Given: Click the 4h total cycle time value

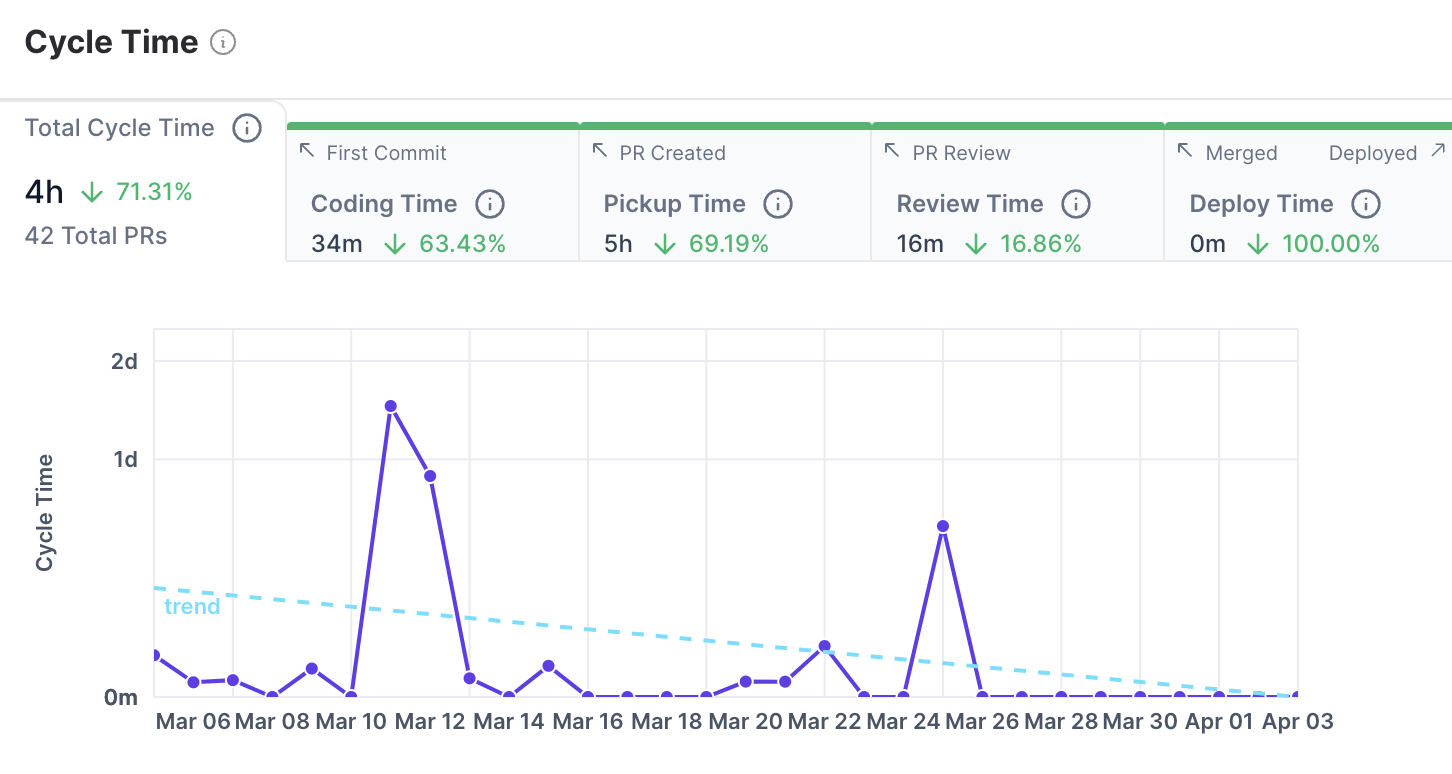Looking at the screenshot, I should (x=44, y=192).
